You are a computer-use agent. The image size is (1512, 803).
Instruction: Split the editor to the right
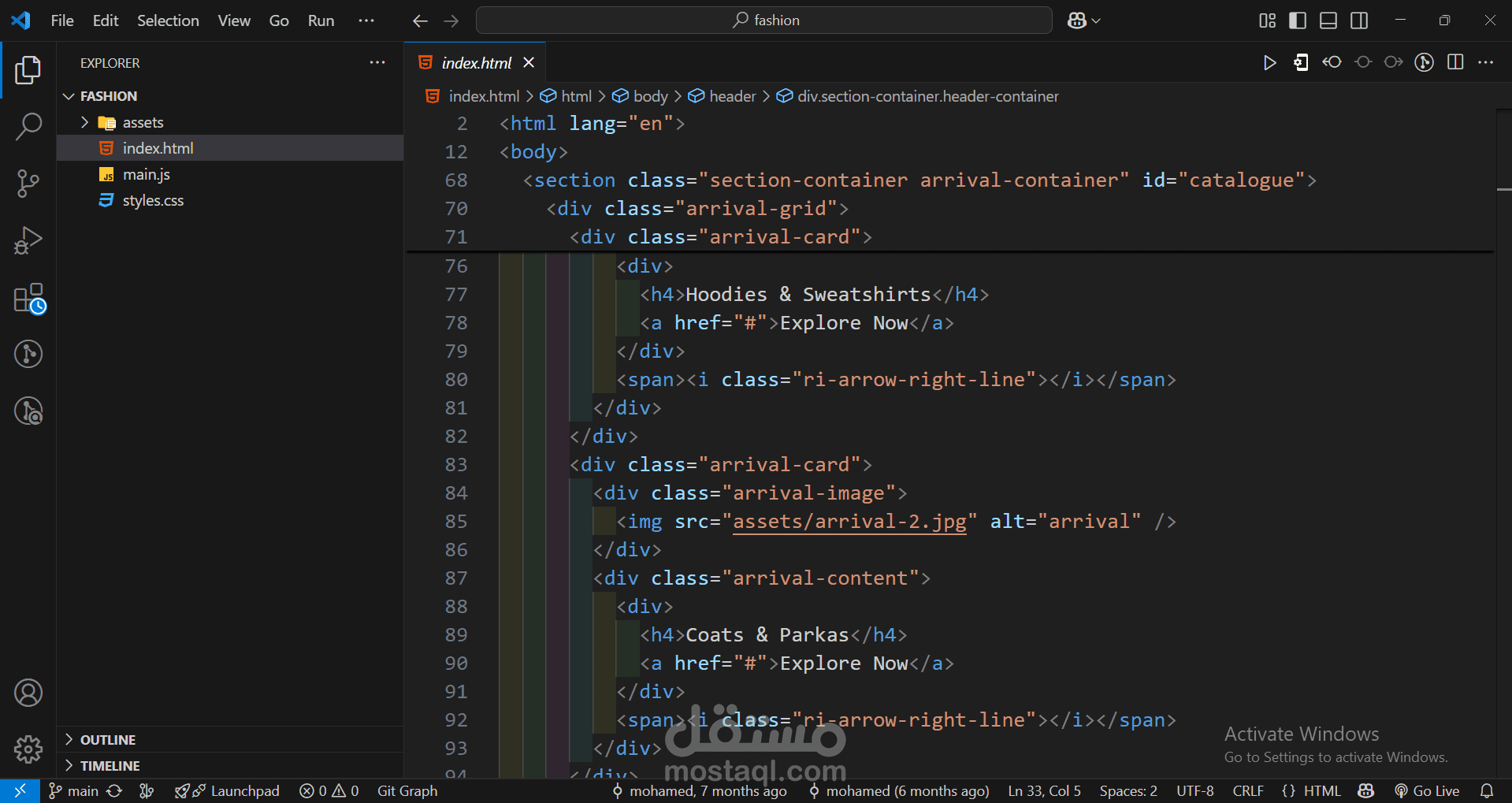click(1455, 63)
